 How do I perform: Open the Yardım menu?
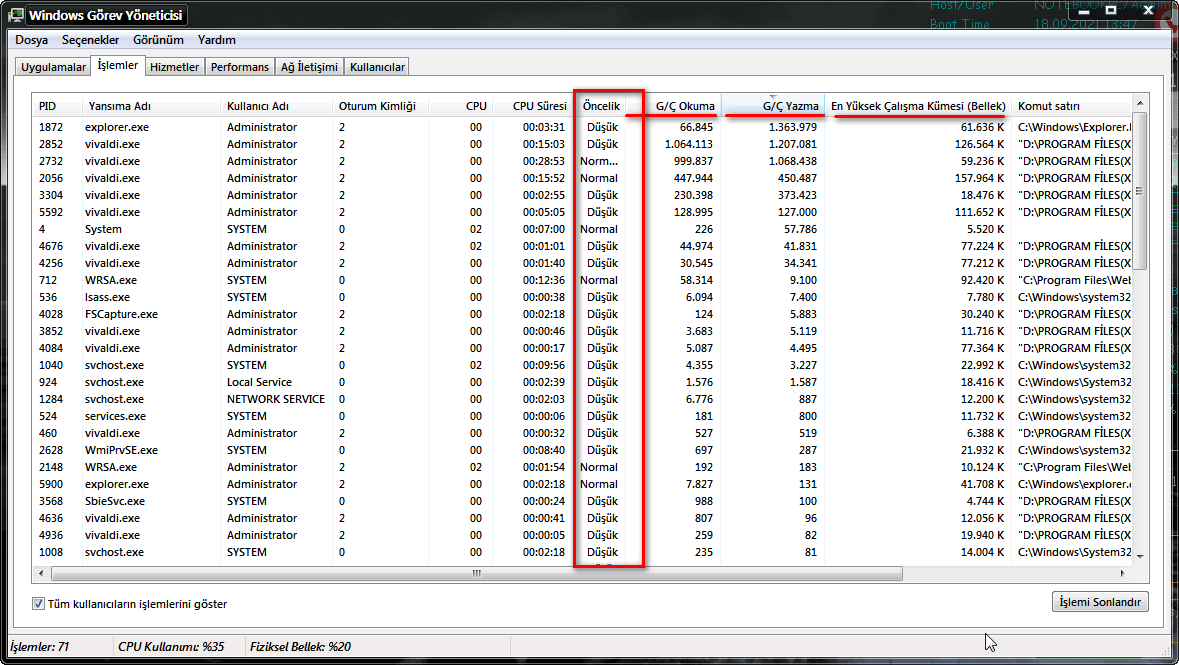click(217, 40)
